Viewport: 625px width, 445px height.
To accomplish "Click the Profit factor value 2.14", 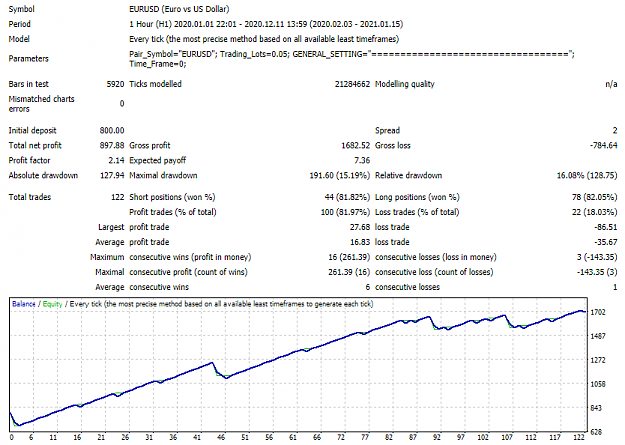I will [116, 160].
